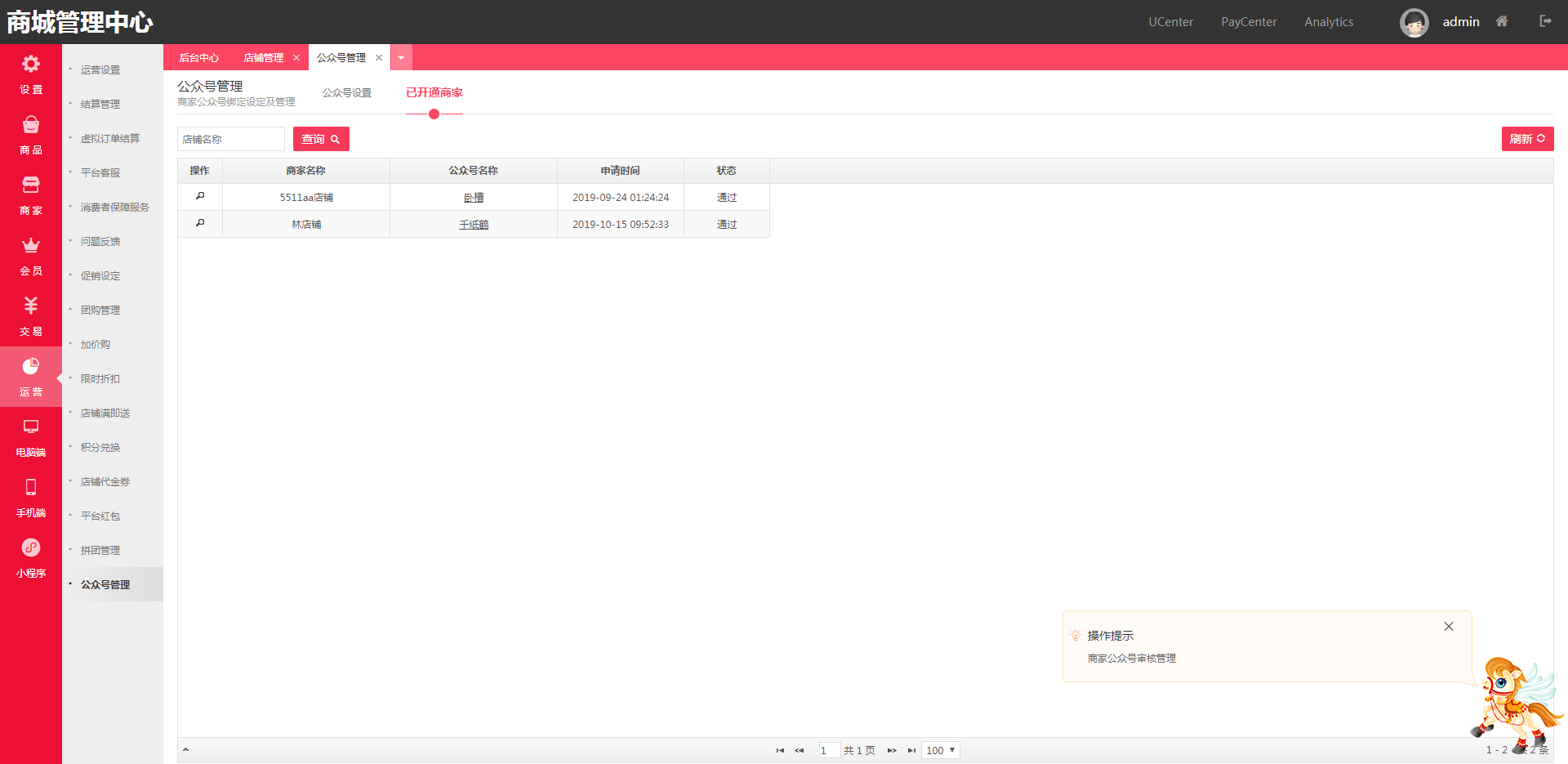Click the page number input box
1568x764 pixels.
(829, 750)
